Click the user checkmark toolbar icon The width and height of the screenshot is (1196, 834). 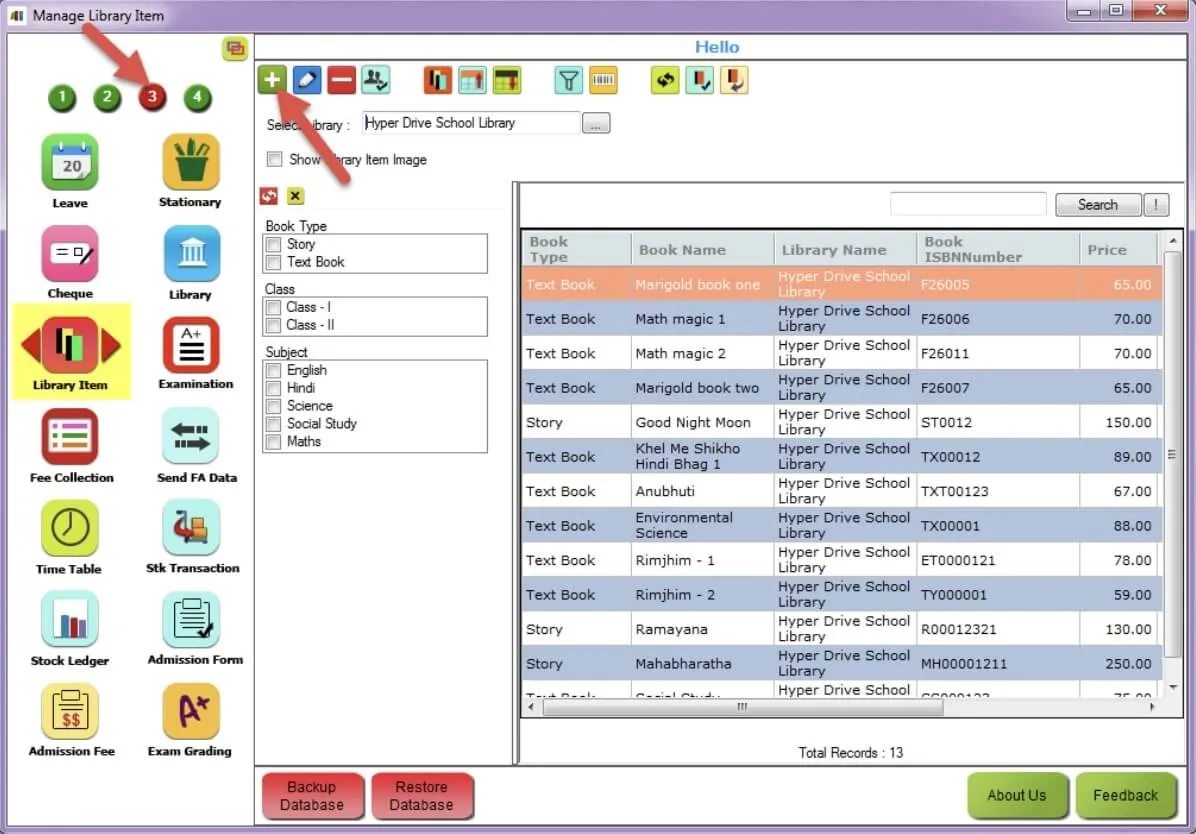[x=375, y=79]
